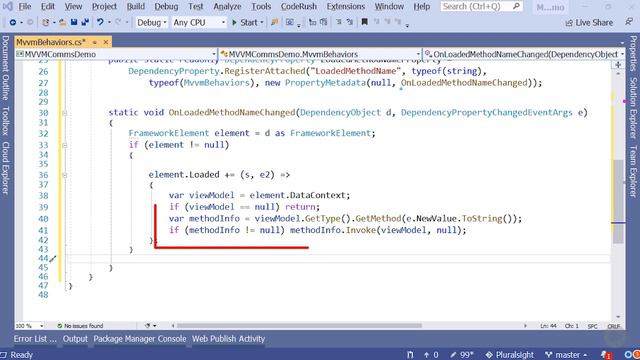
Task: Open the OnLoadedMethodNameChanged member dropdown
Action: (524, 54)
